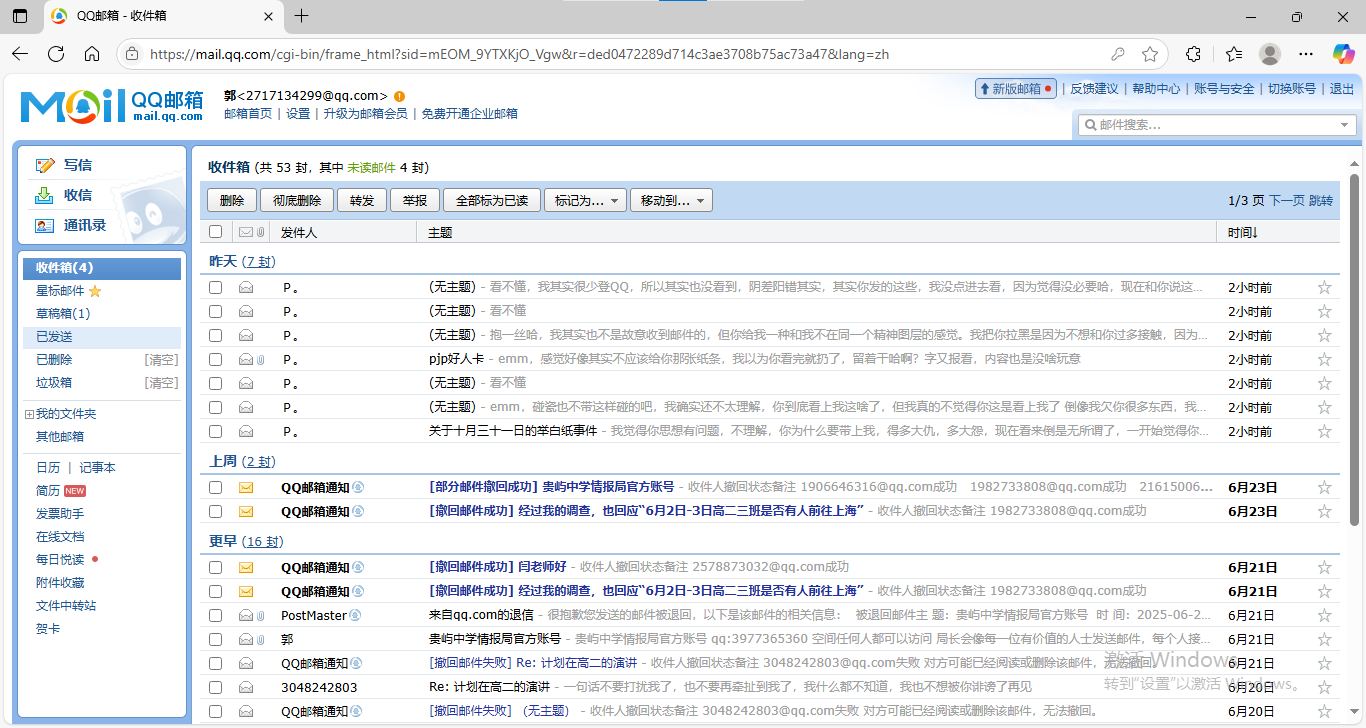Click the gold star next to 星标邮件
This screenshot has height=728, width=1366.
[95, 291]
